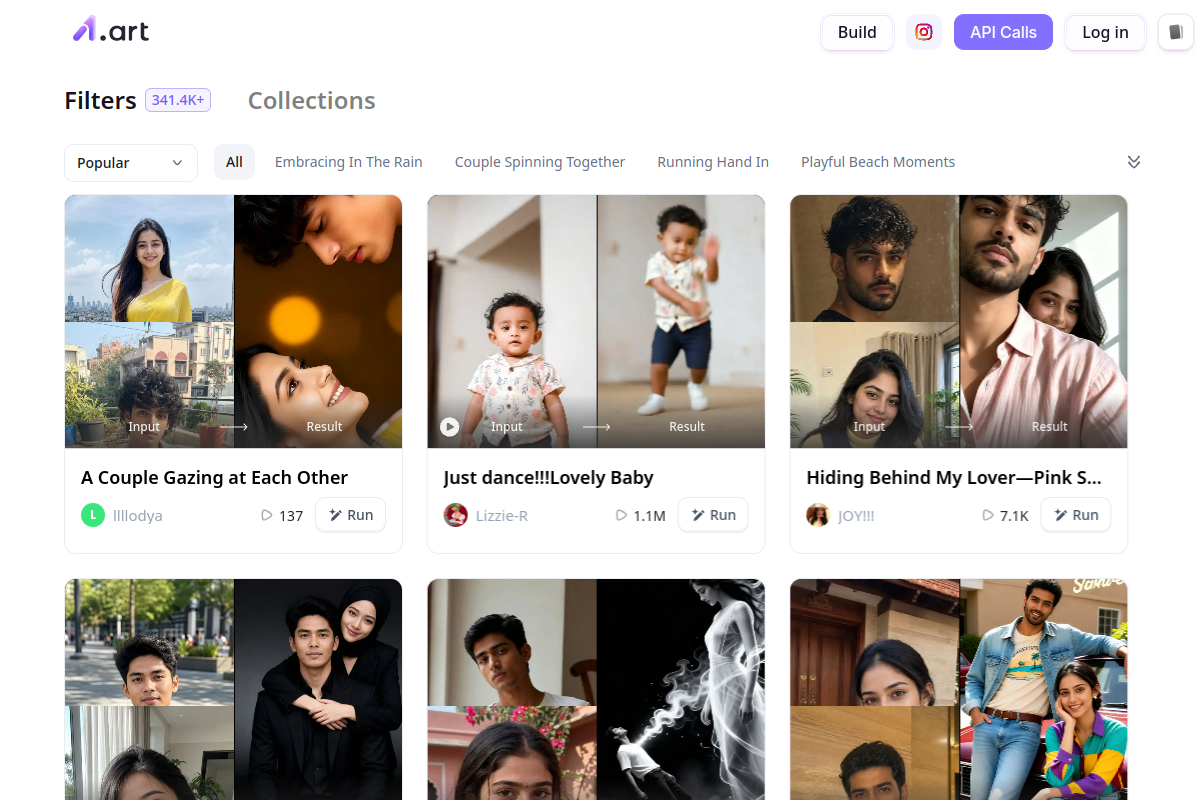Open the black outfit hijab couple thumbnail
Image resolution: width=1200 pixels, height=800 pixels.
pyautogui.click(x=234, y=689)
